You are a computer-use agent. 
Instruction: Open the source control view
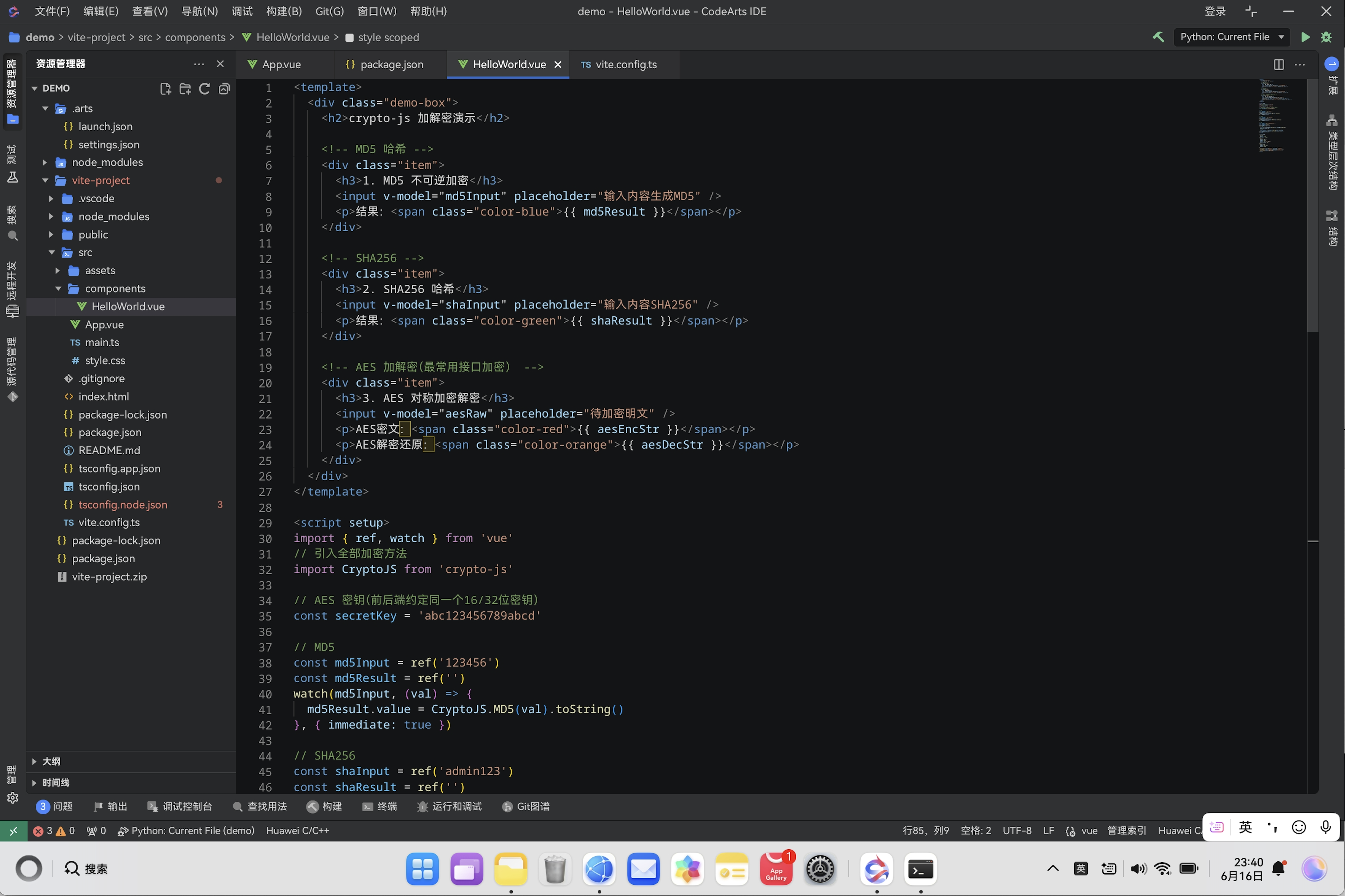coord(12,369)
